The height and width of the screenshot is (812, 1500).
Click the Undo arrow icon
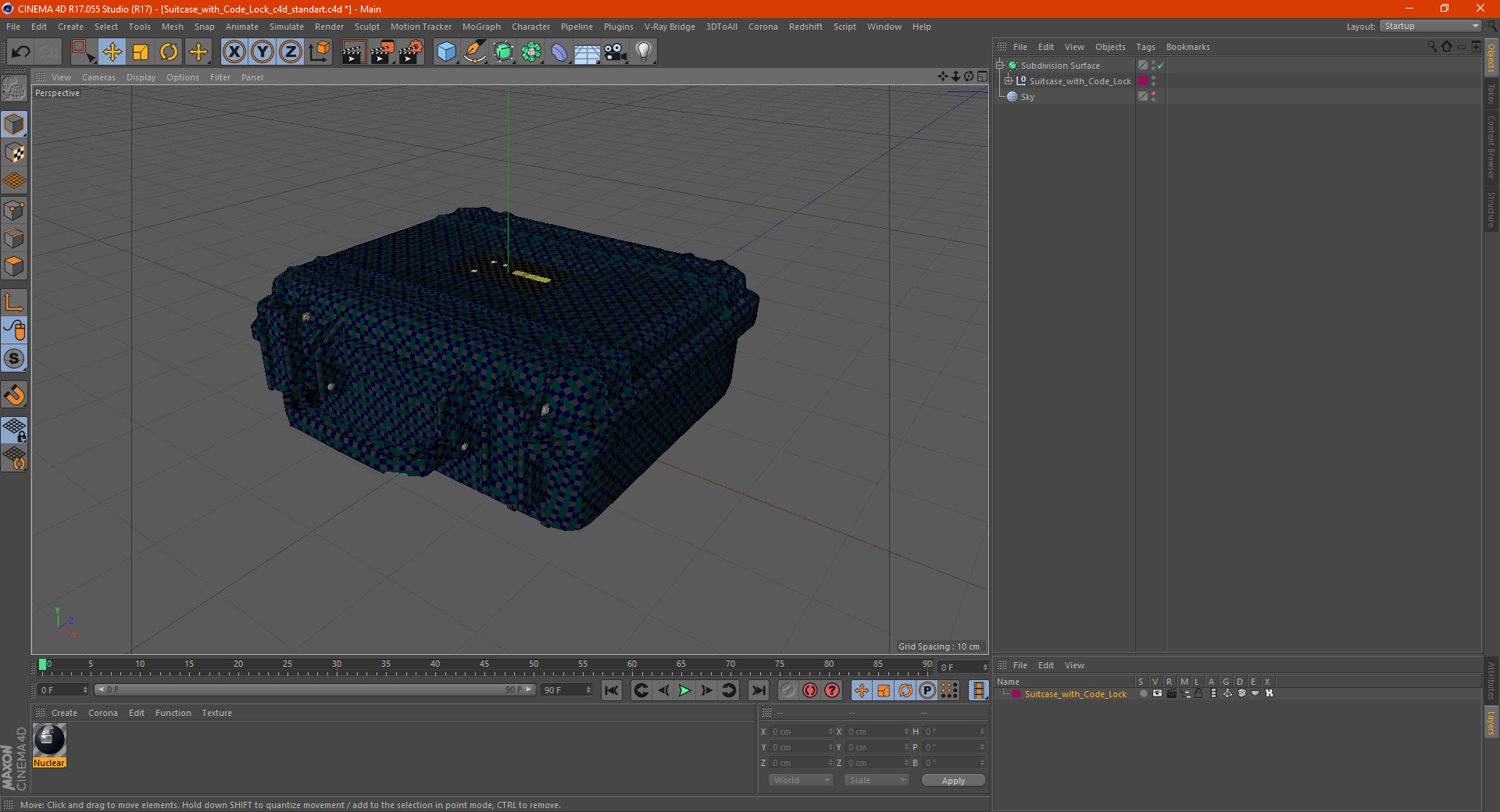coord(21,52)
